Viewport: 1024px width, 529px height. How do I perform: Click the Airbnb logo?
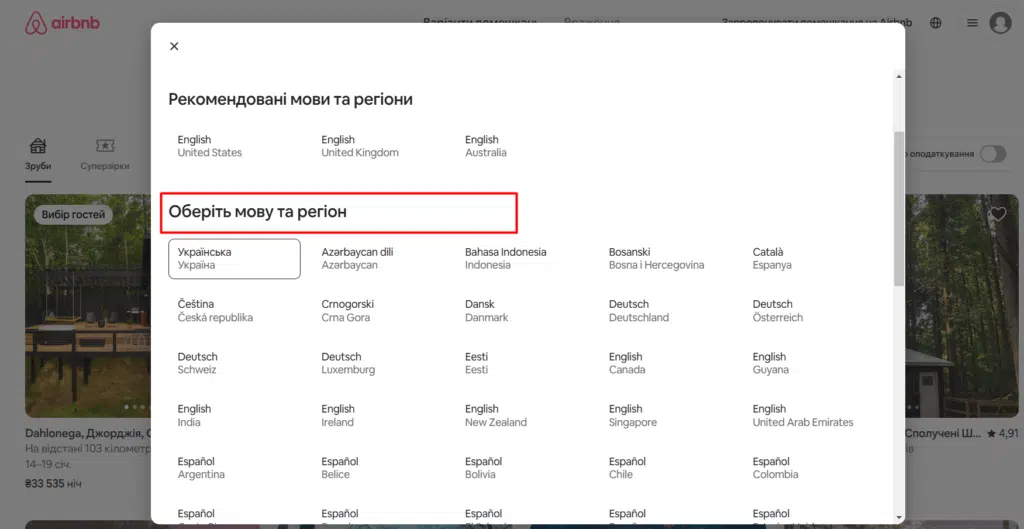pyautogui.click(x=50, y=23)
